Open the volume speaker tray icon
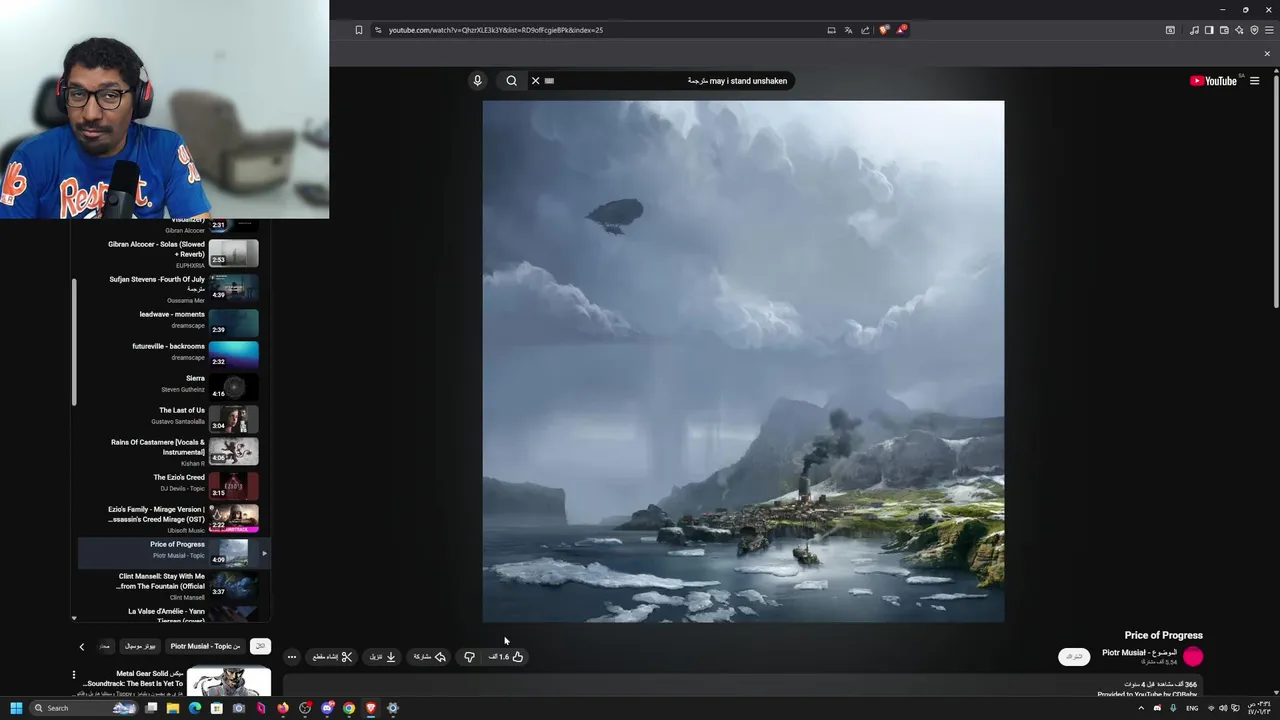Viewport: 1280px width, 720px height. (1223, 708)
